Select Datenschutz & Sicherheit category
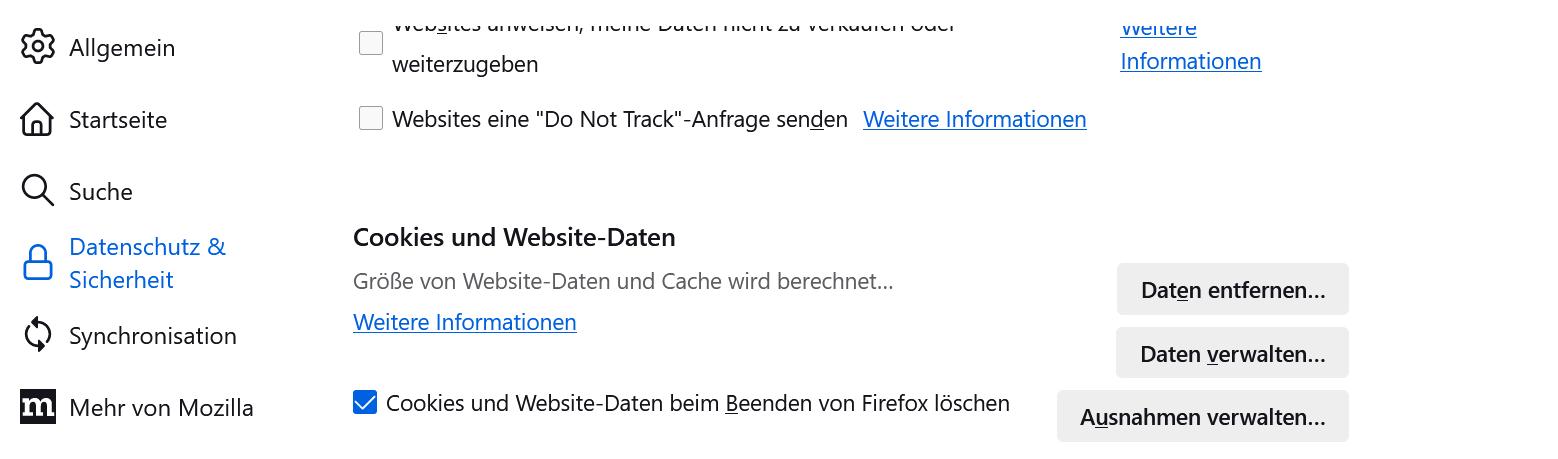 tap(147, 263)
